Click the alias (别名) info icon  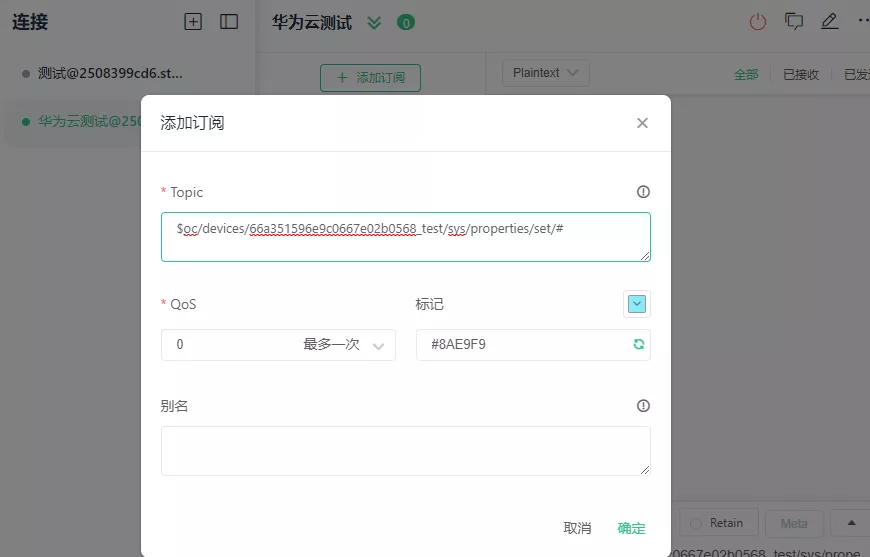coord(643,406)
